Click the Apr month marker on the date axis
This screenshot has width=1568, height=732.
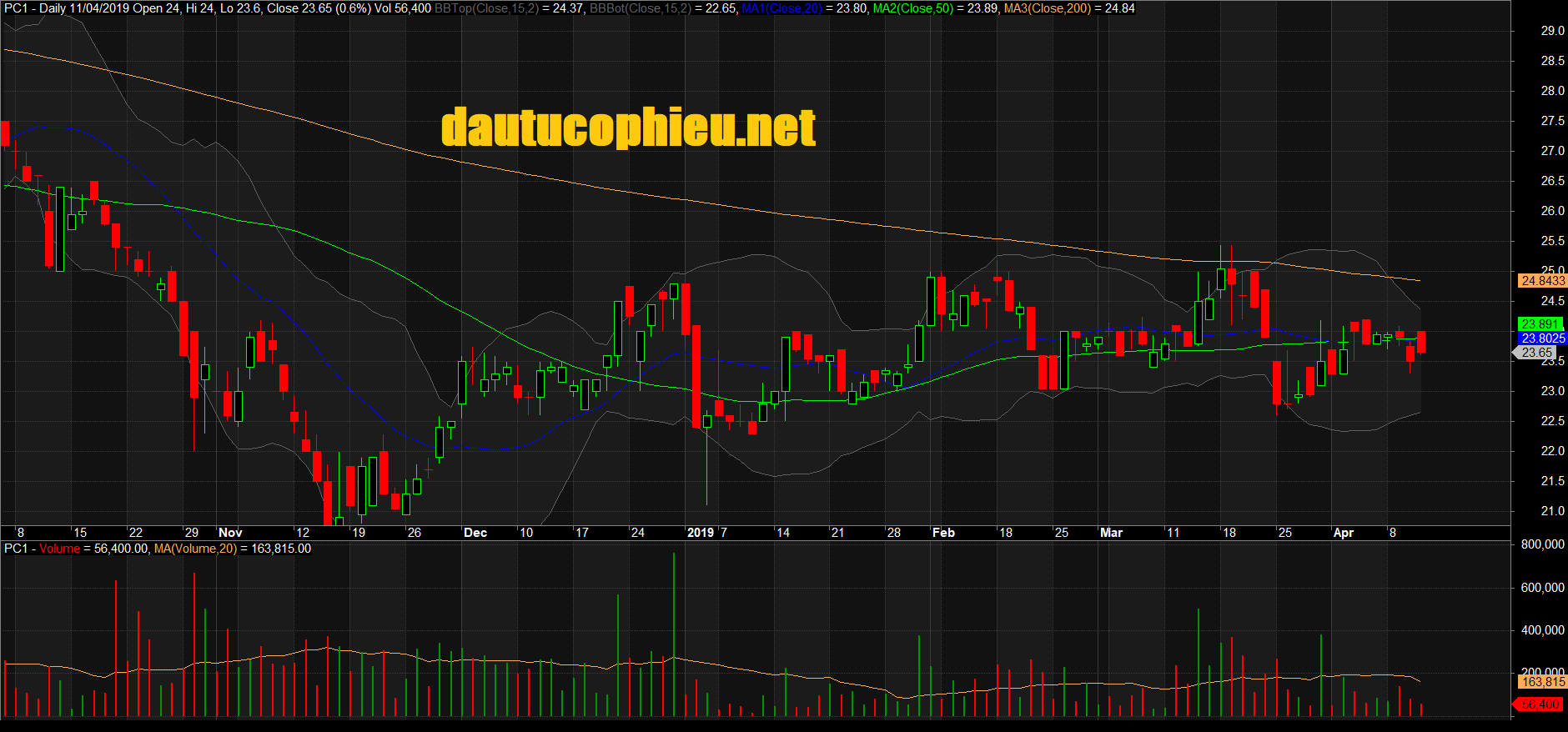click(1344, 533)
